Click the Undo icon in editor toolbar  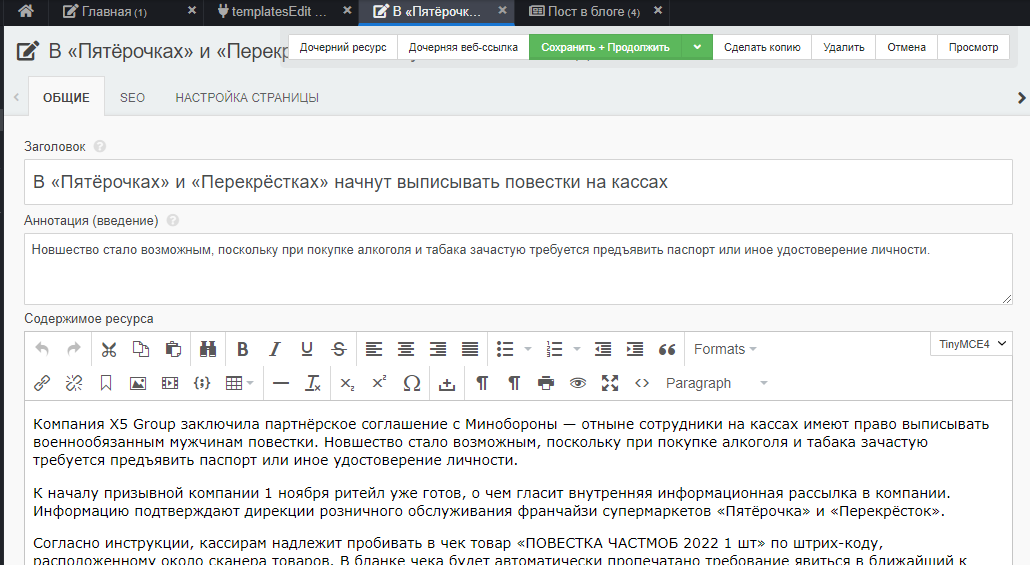[x=42, y=349]
